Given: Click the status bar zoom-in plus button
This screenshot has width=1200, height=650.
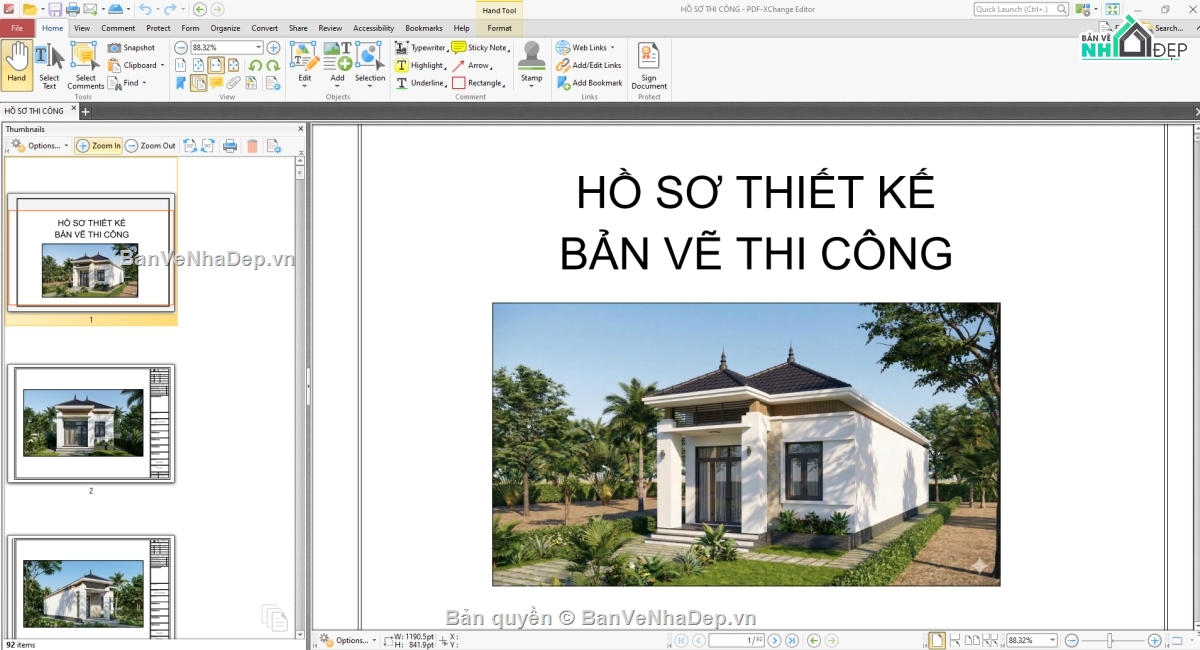Looking at the screenshot, I should (1154, 640).
